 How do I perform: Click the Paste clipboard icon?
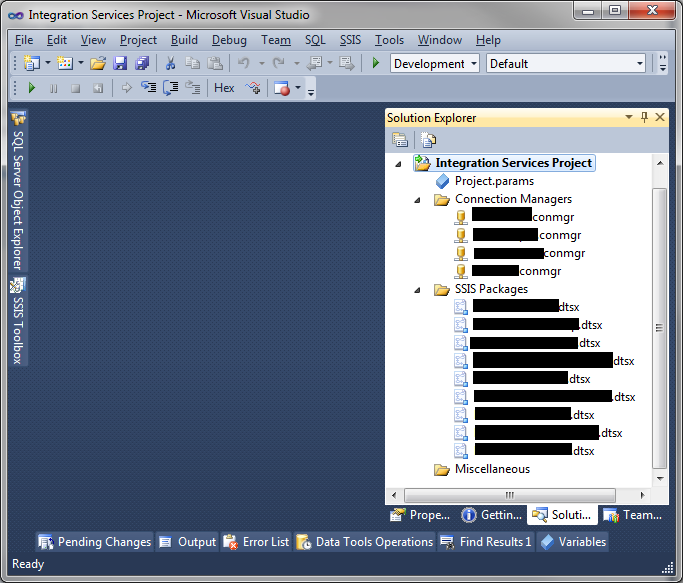click(x=215, y=63)
